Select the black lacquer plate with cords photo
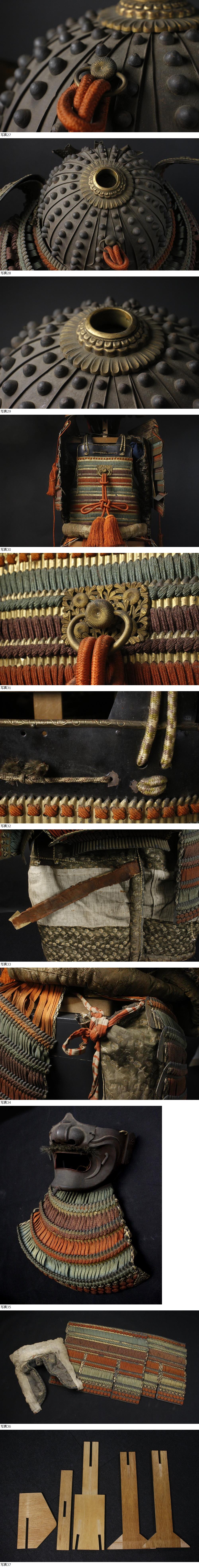The image size is (199, 1568). (x=99, y=757)
